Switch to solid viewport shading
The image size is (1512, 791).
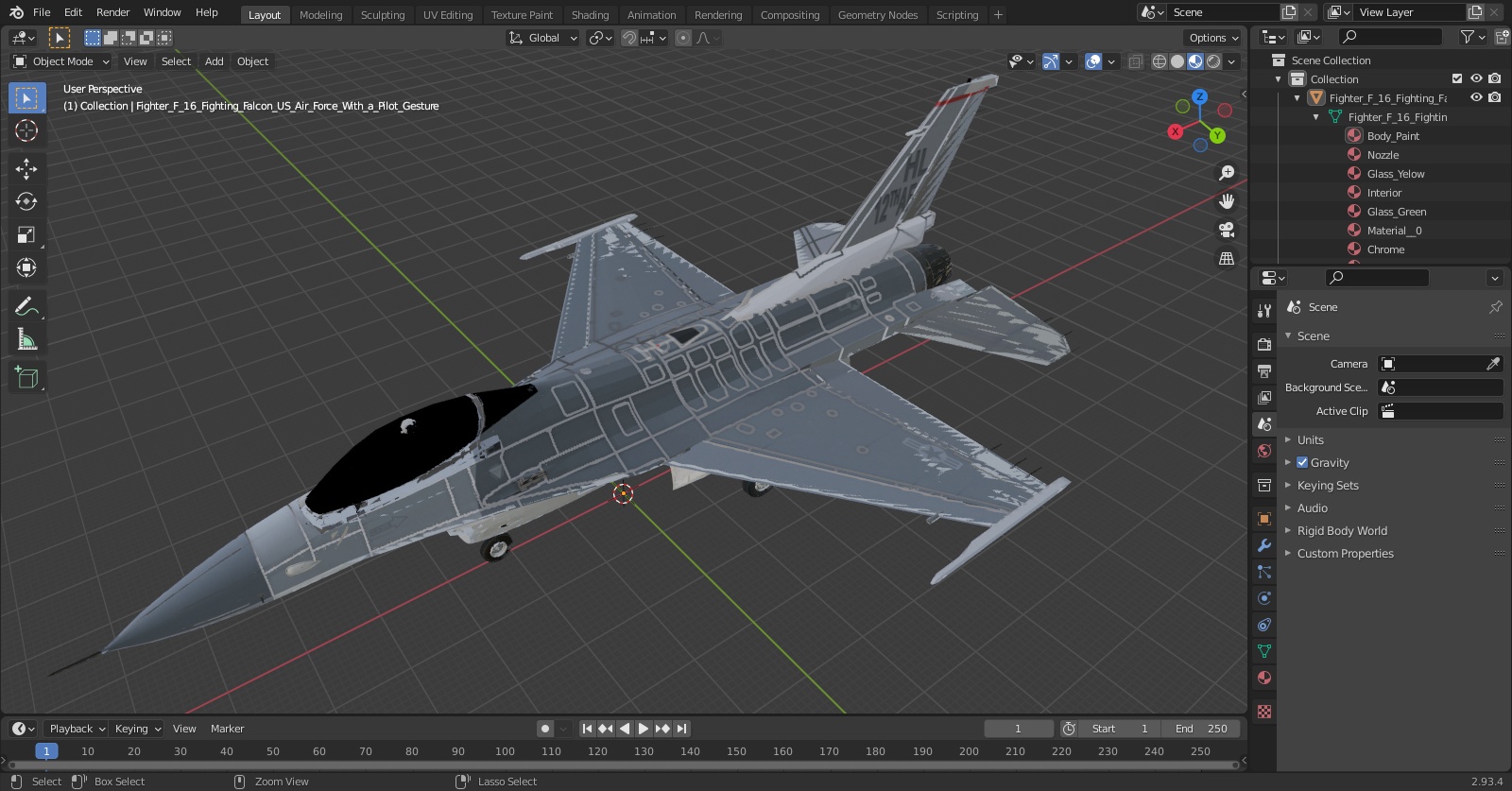click(1177, 61)
